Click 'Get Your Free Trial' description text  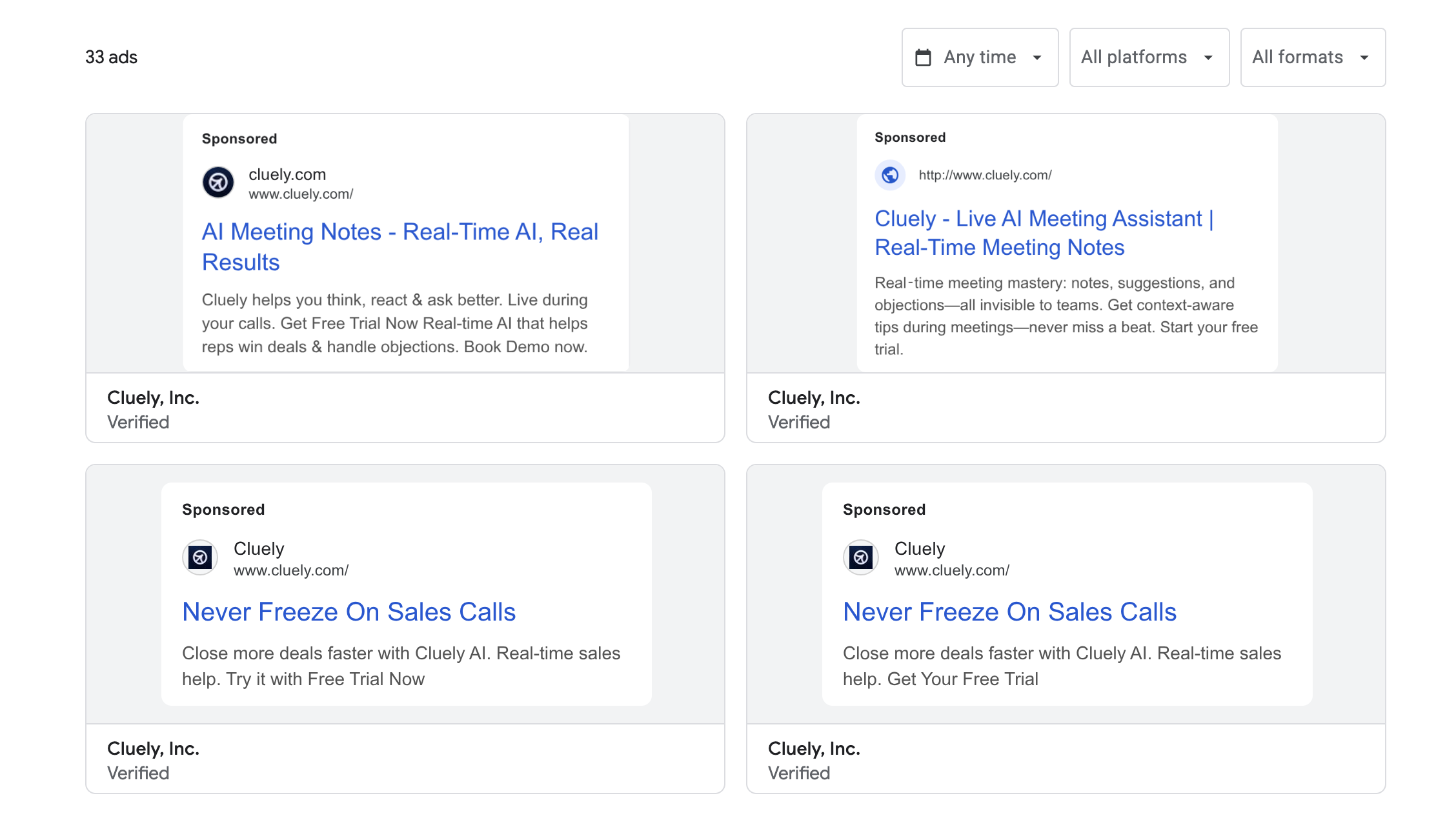coord(1062,666)
